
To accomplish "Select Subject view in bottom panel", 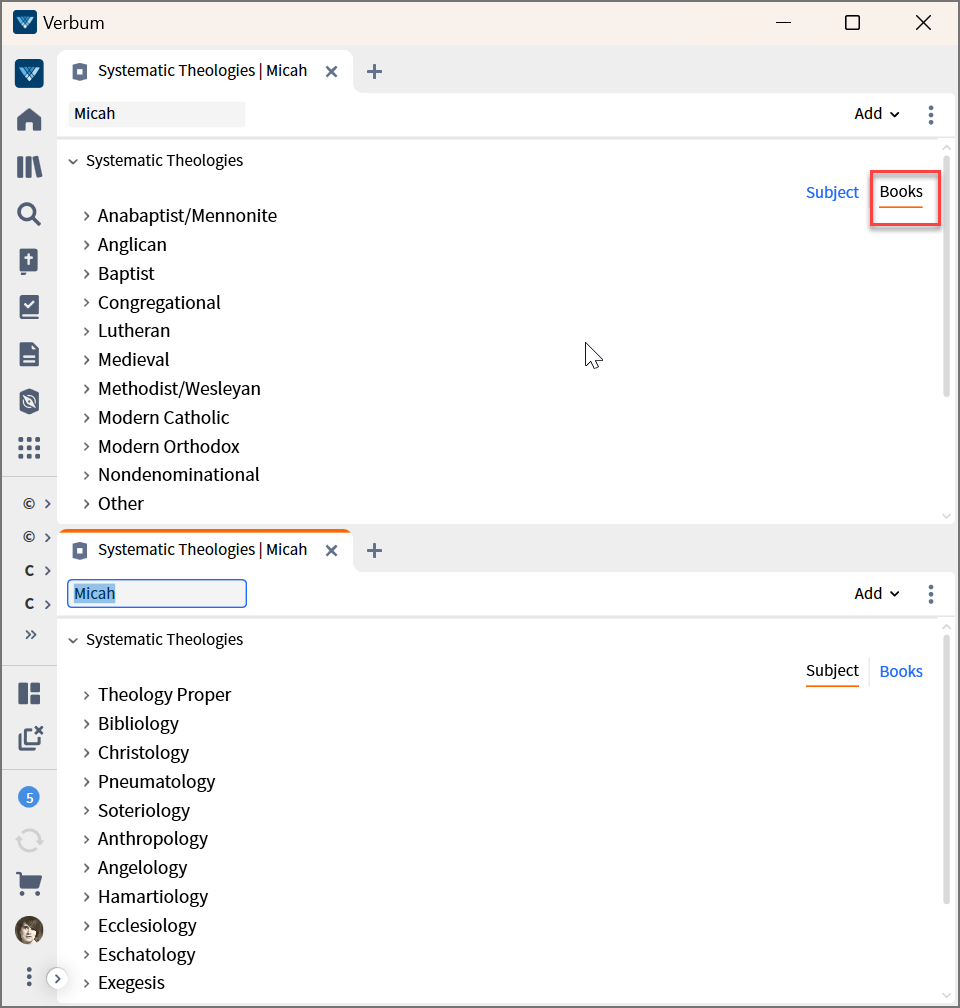I will click(832, 671).
